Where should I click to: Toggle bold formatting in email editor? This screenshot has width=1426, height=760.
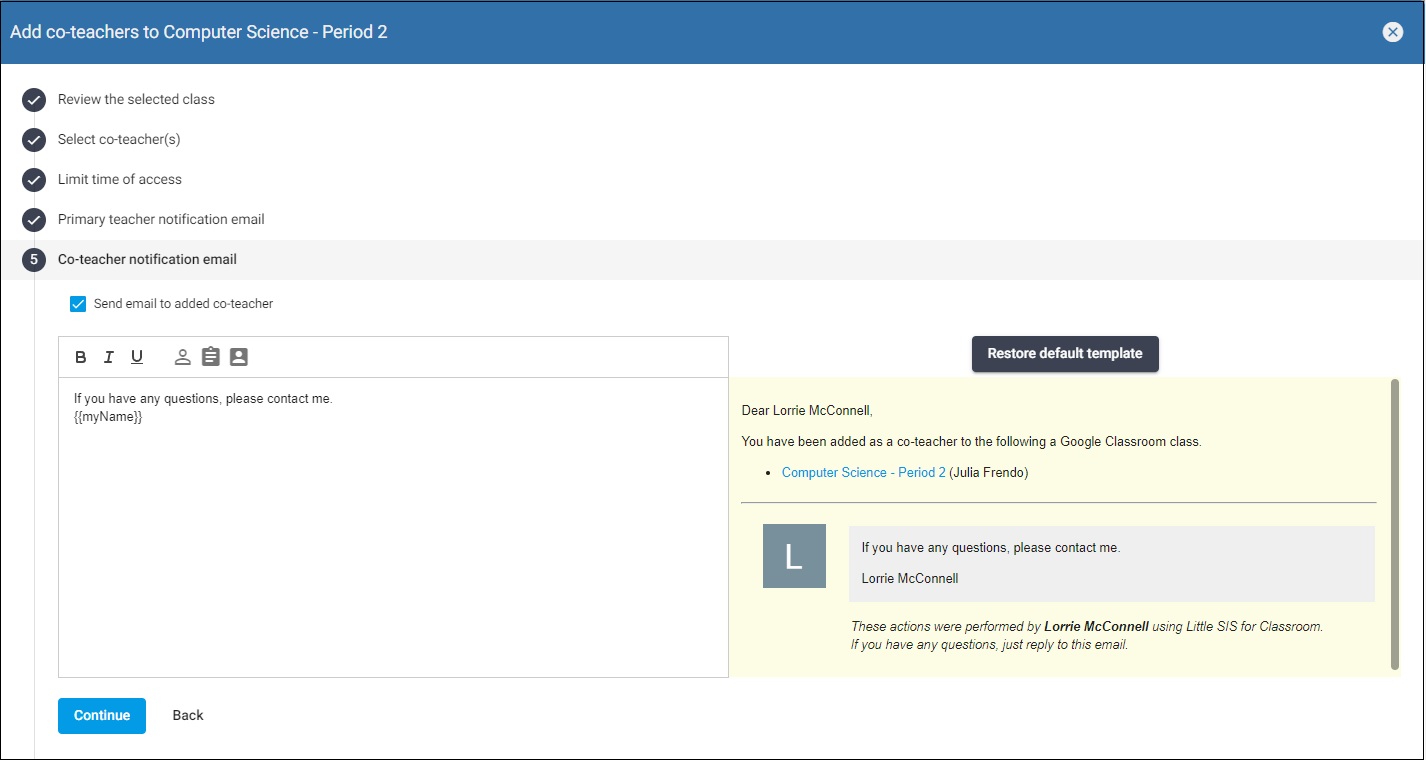click(81, 357)
